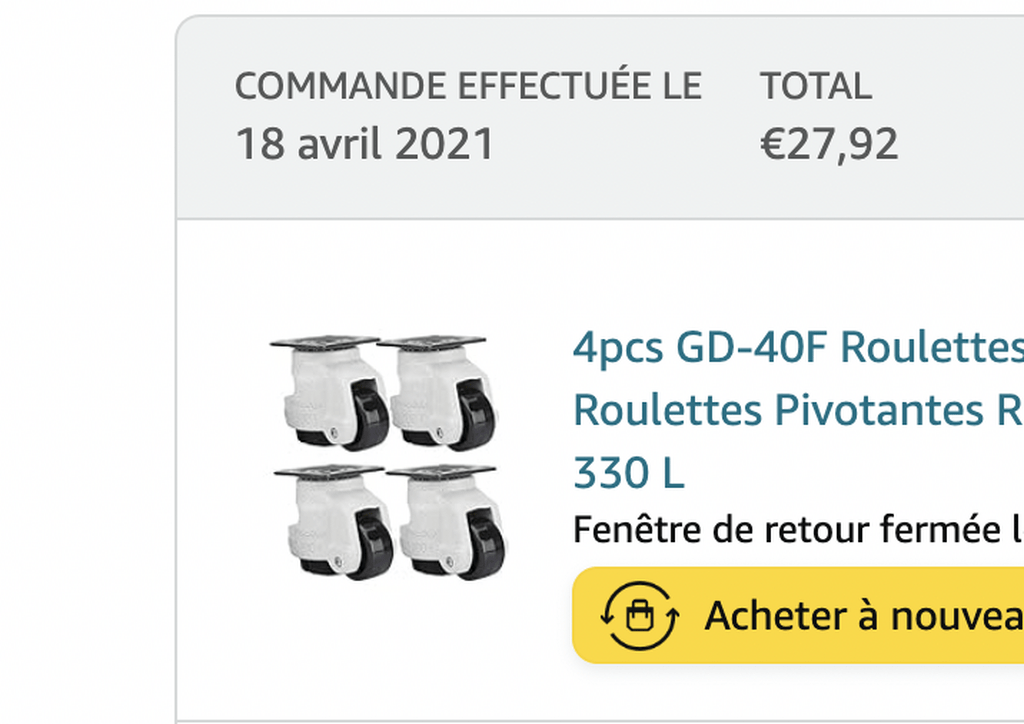Click the COMMANDE EFFECTUÉE LE label
The width and height of the screenshot is (1024, 724).
[468, 86]
